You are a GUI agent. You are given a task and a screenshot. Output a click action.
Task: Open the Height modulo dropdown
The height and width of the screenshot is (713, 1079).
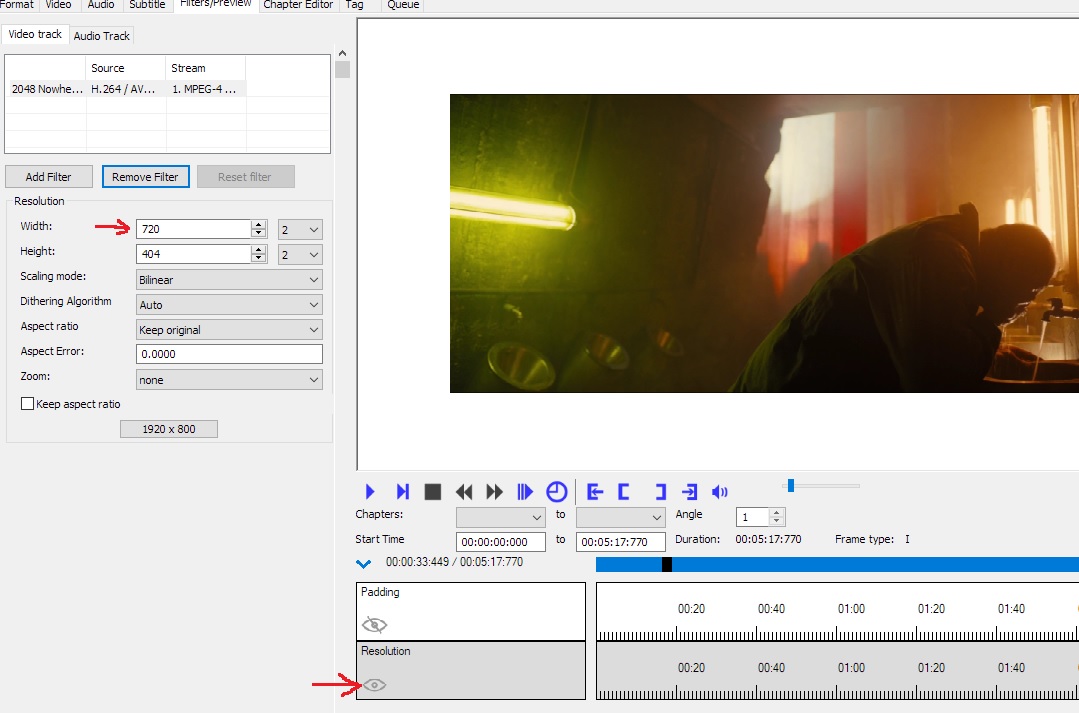click(x=300, y=255)
